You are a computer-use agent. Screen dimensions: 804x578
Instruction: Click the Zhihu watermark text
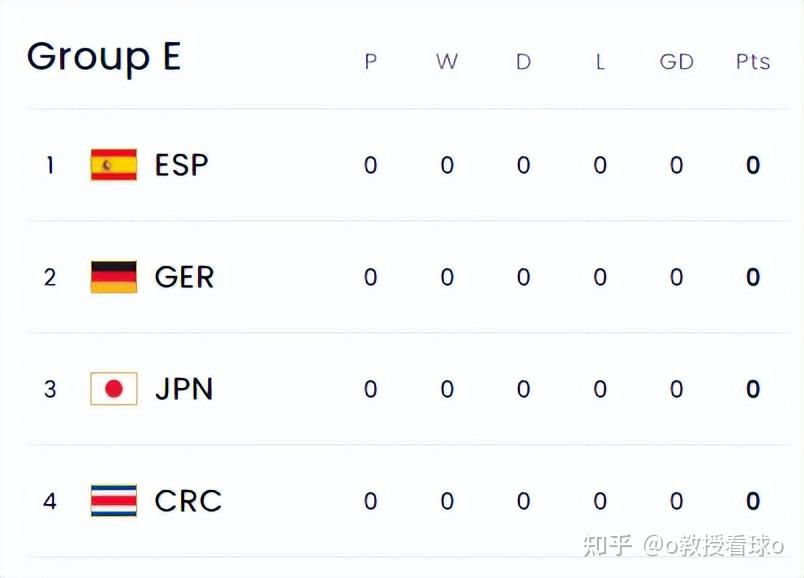(683, 546)
